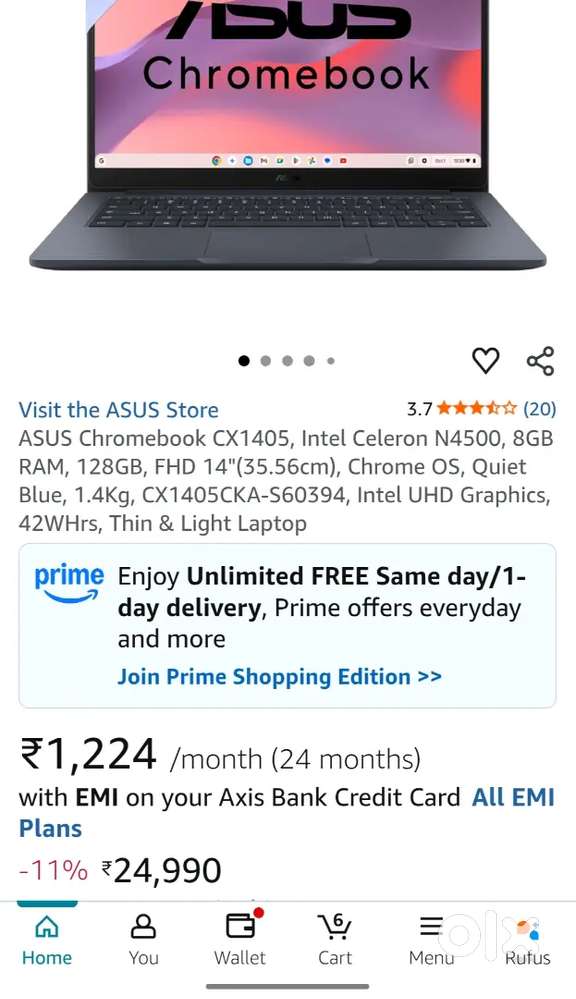The width and height of the screenshot is (576, 999).
Task: Select the third image carousel dot
Action: pyautogui.click(x=287, y=361)
